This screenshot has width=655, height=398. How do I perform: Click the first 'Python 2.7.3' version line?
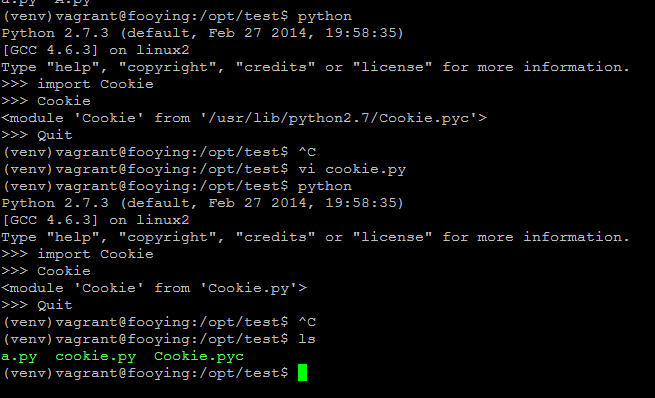tap(203, 33)
